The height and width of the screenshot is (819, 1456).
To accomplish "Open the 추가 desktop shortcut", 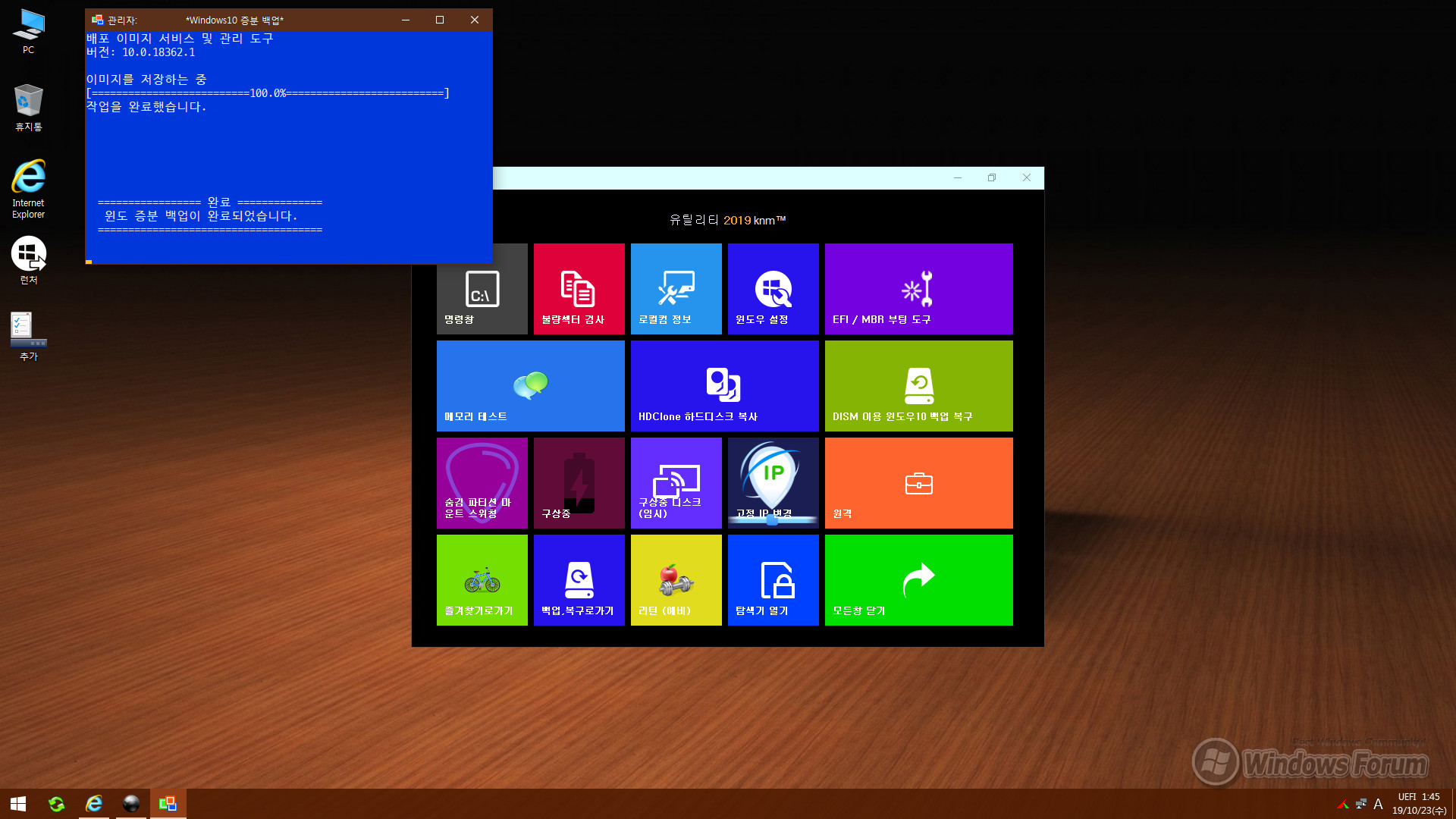I will [28, 337].
